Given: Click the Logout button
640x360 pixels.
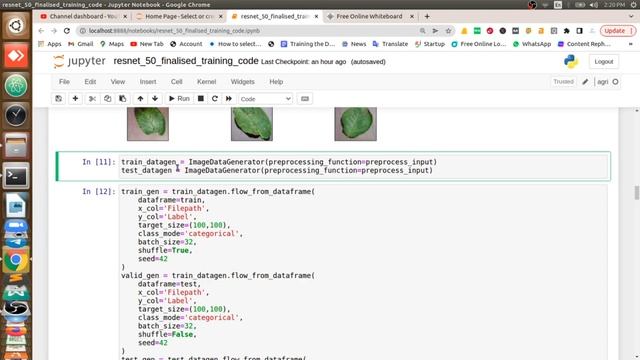Looking at the screenshot, I should [604, 62].
